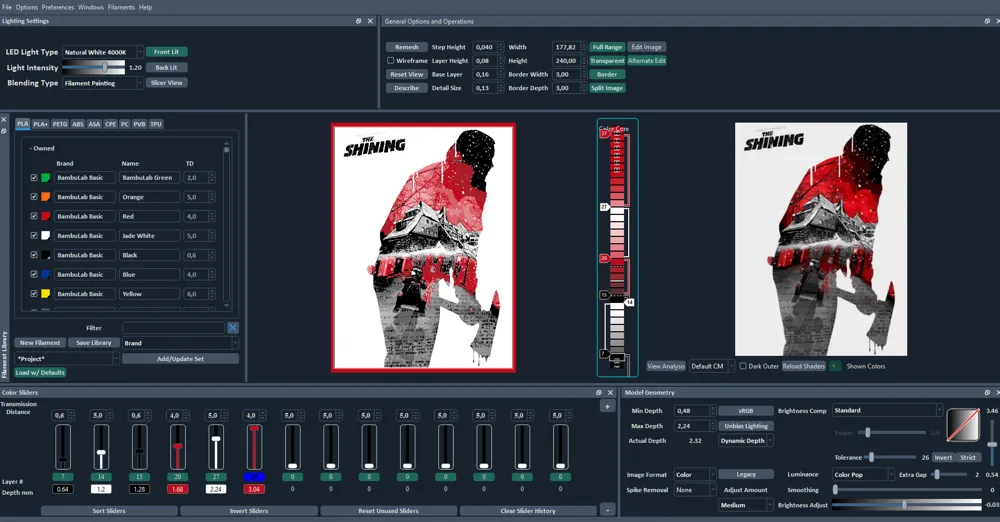The width and height of the screenshot is (1000, 522).
Task: Click the filament list vertical scrollbar
Action: pyautogui.click(x=226, y=227)
